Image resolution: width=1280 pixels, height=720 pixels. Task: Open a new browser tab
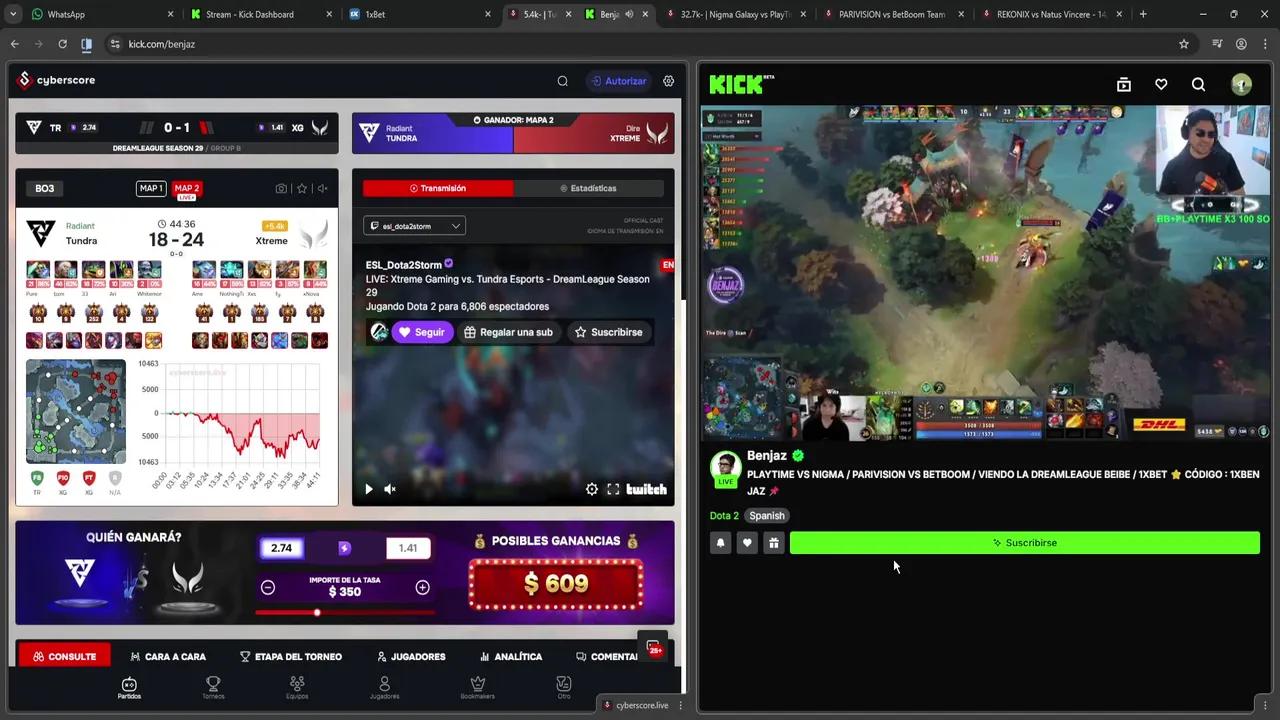click(1143, 14)
